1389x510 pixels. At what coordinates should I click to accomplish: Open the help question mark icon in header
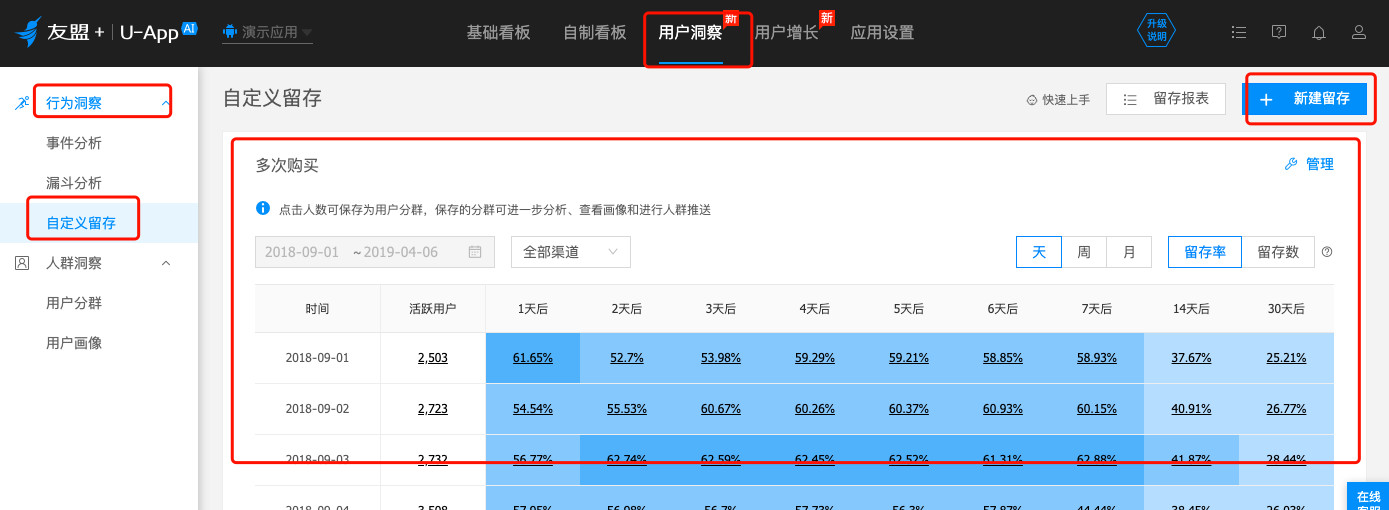coord(1279,32)
